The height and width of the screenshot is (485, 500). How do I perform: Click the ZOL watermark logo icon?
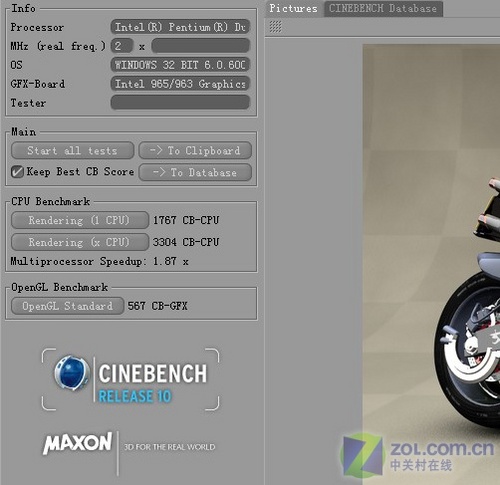click(362, 456)
